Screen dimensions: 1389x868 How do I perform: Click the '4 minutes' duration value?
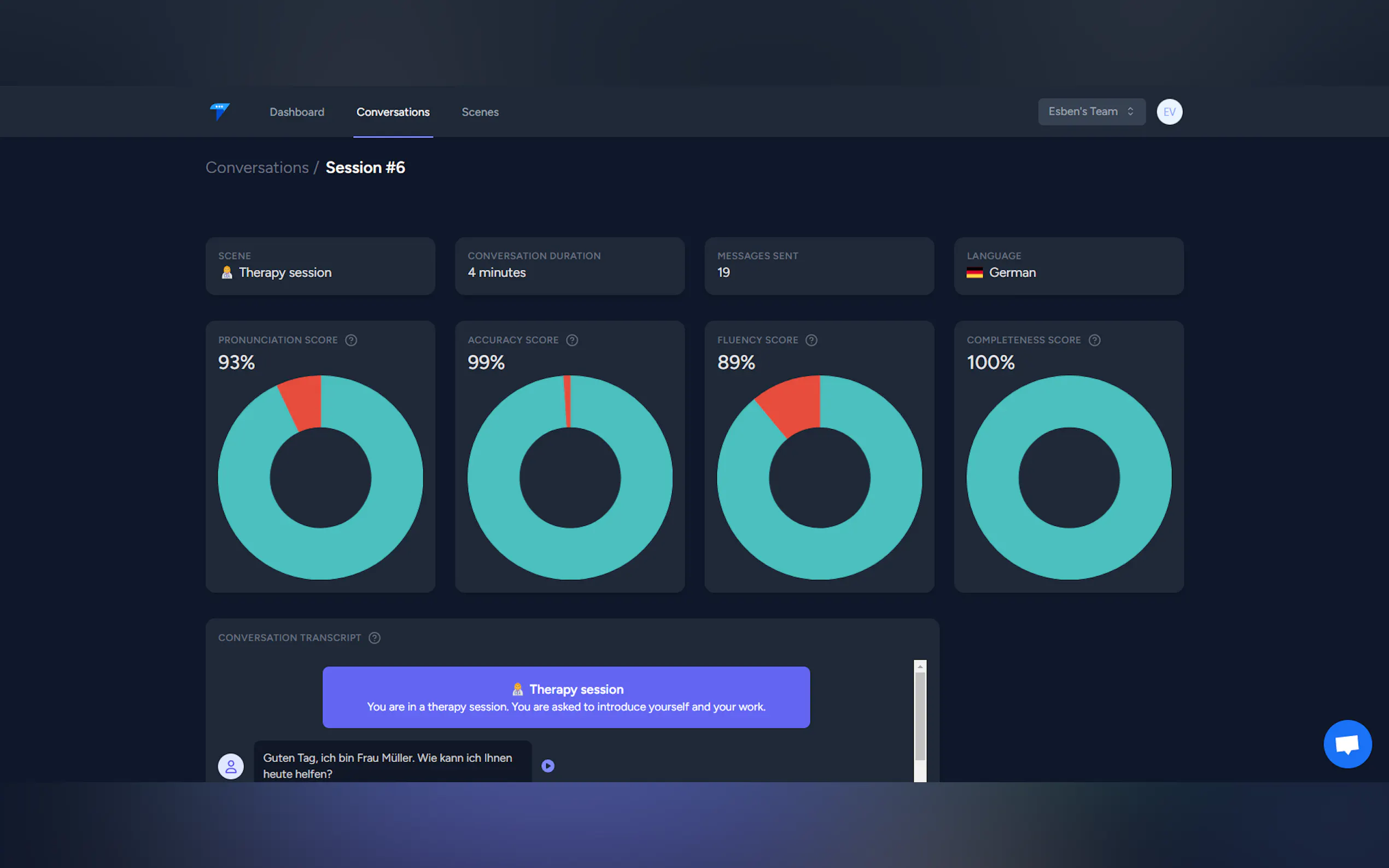click(497, 273)
